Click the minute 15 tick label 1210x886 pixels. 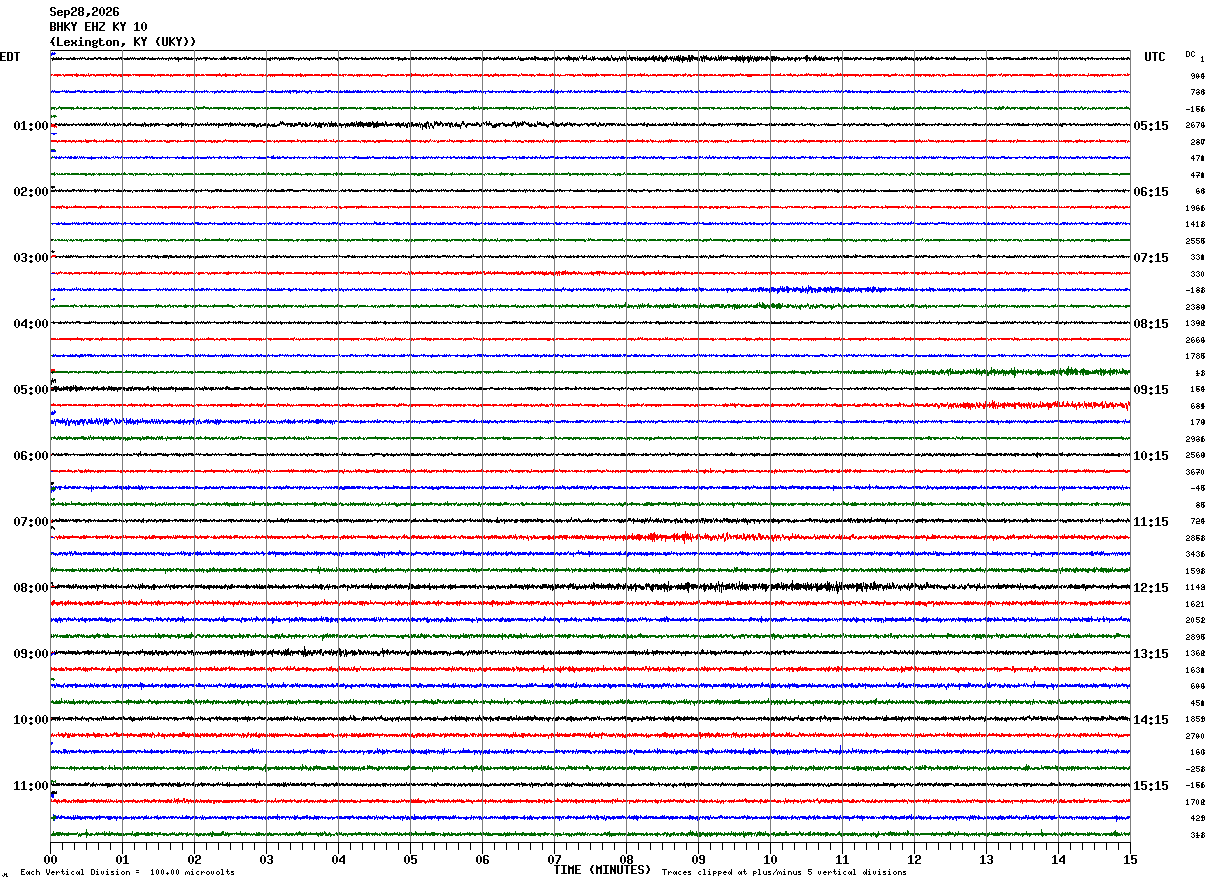click(1130, 859)
